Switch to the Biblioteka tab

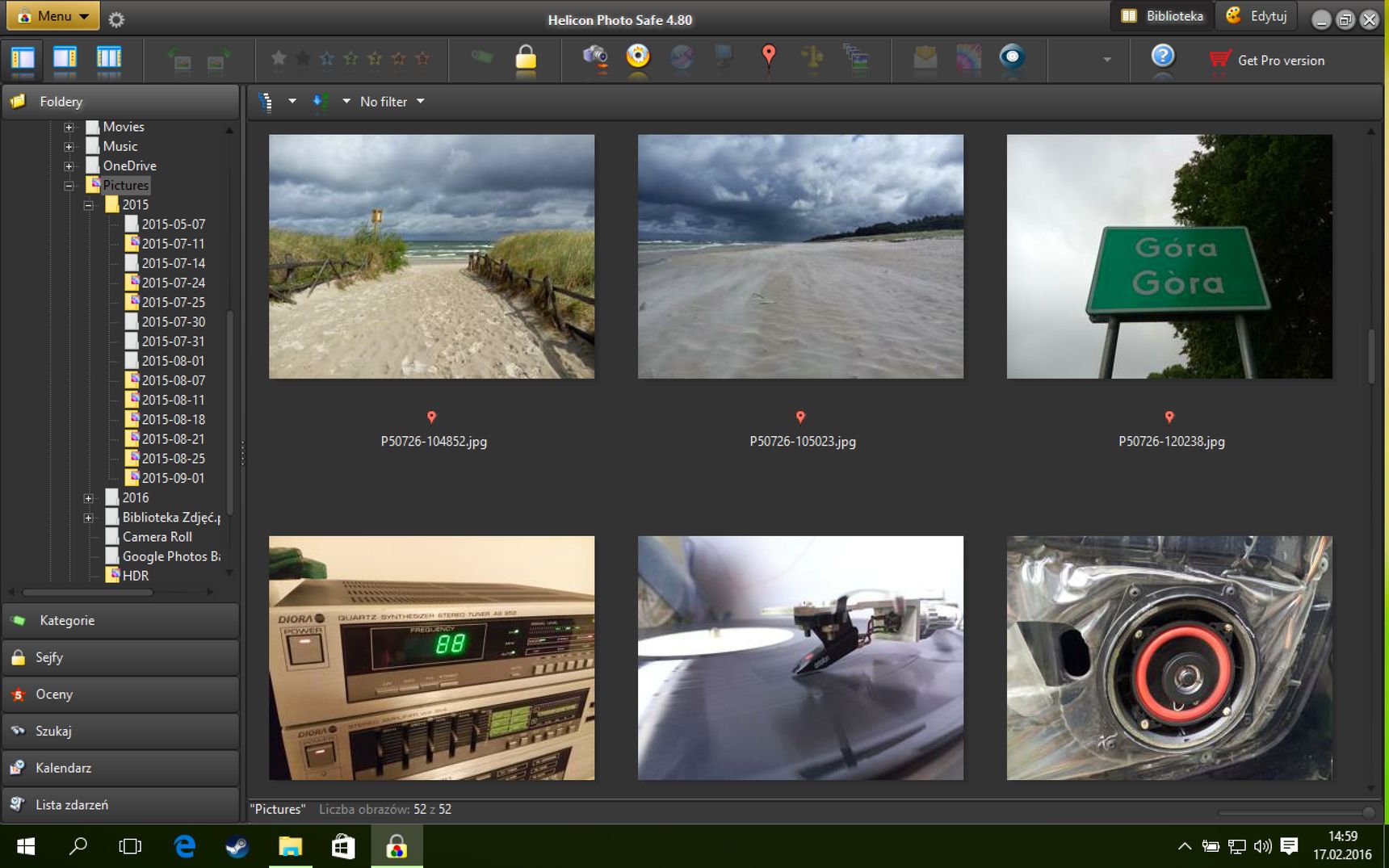click(1162, 16)
